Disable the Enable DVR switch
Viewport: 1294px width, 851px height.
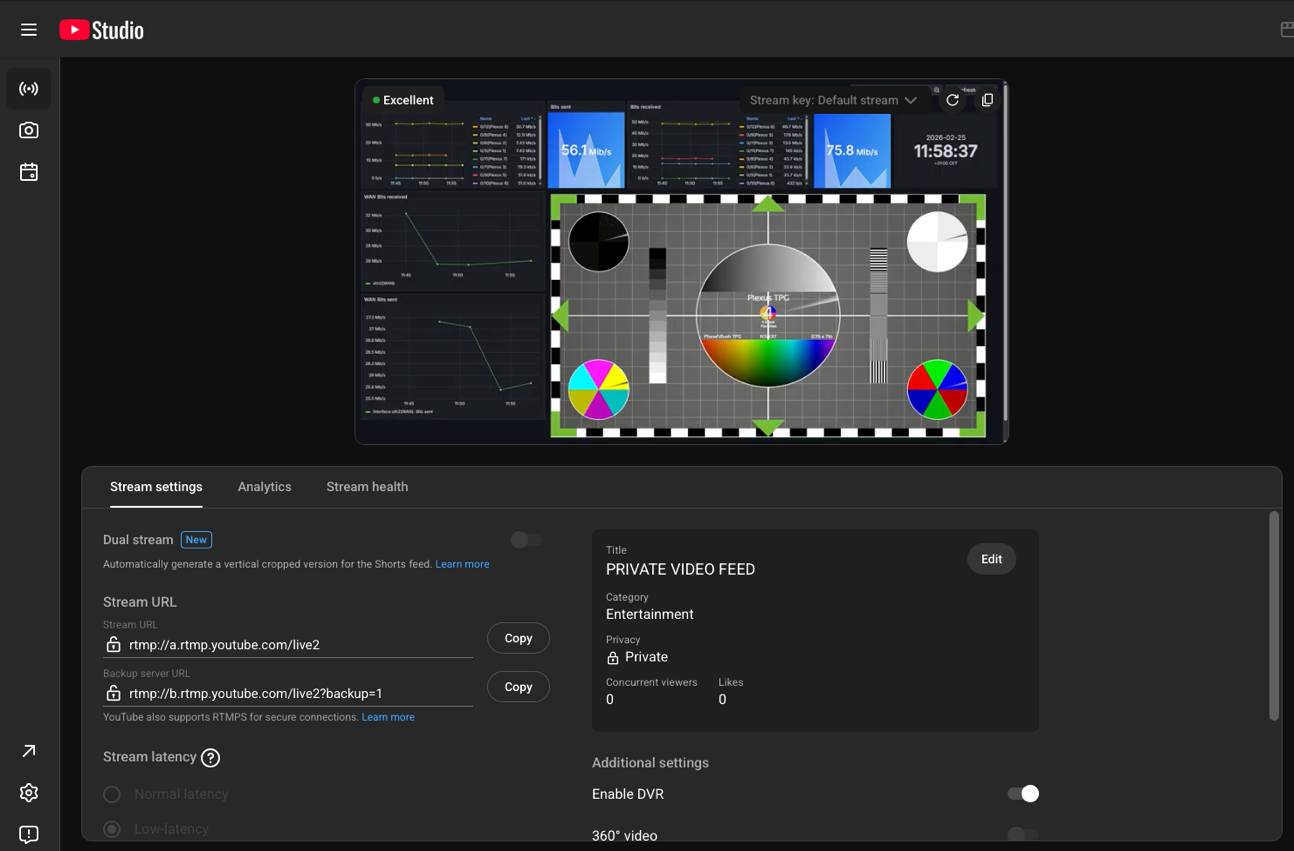tap(1023, 794)
